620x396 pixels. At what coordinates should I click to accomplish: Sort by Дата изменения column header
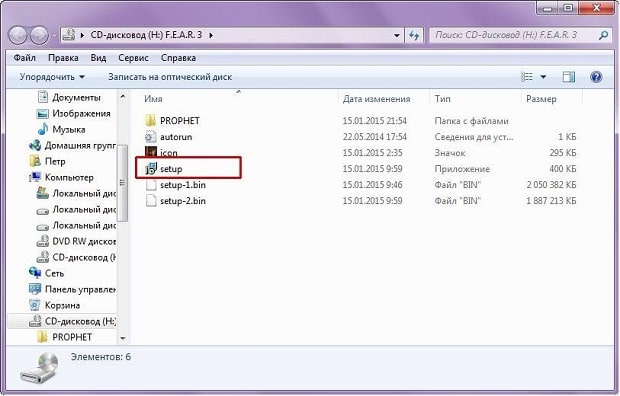pyautogui.click(x=376, y=99)
